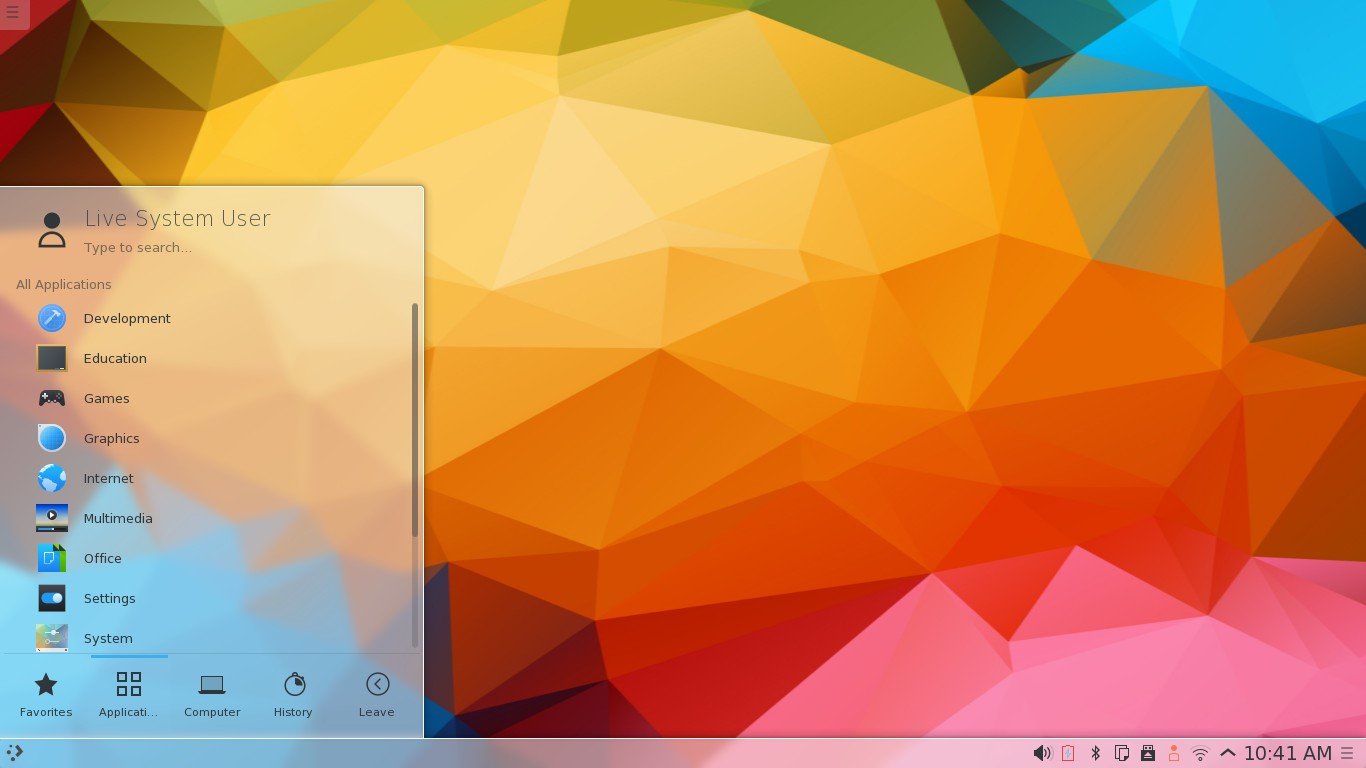This screenshot has height=768, width=1366.
Task: Open the volume control in tray
Action: point(1042,753)
